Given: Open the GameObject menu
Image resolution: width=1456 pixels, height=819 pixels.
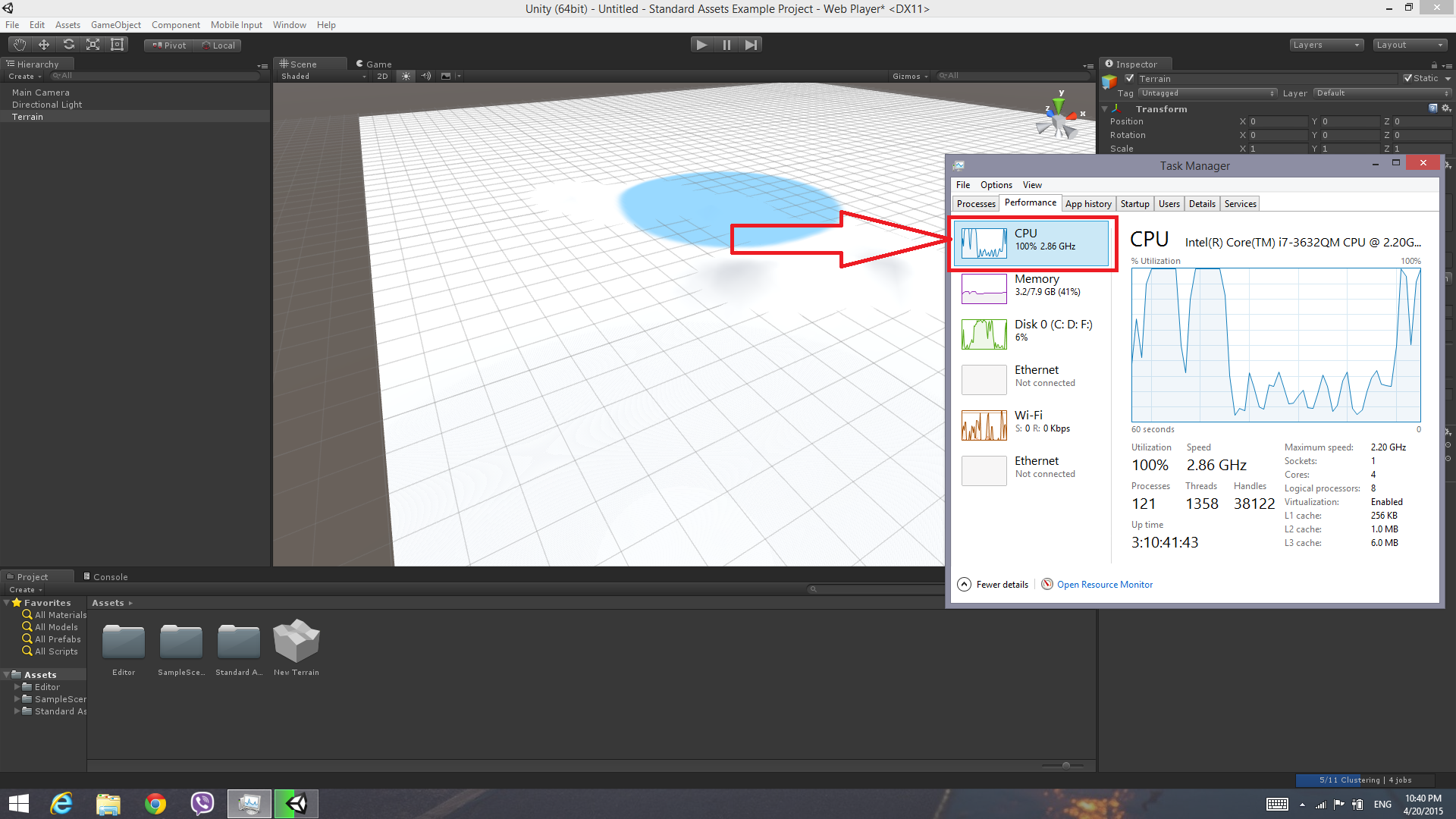Looking at the screenshot, I should (115, 24).
